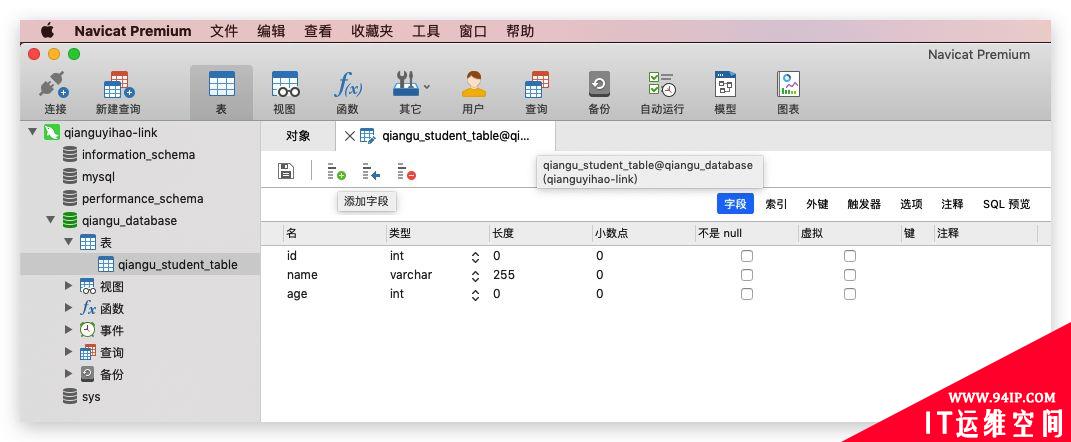1071x442 pixels.
Task: Toggle 虚拟 checkbox for name row
Action: pyautogui.click(x=850, y=275)
